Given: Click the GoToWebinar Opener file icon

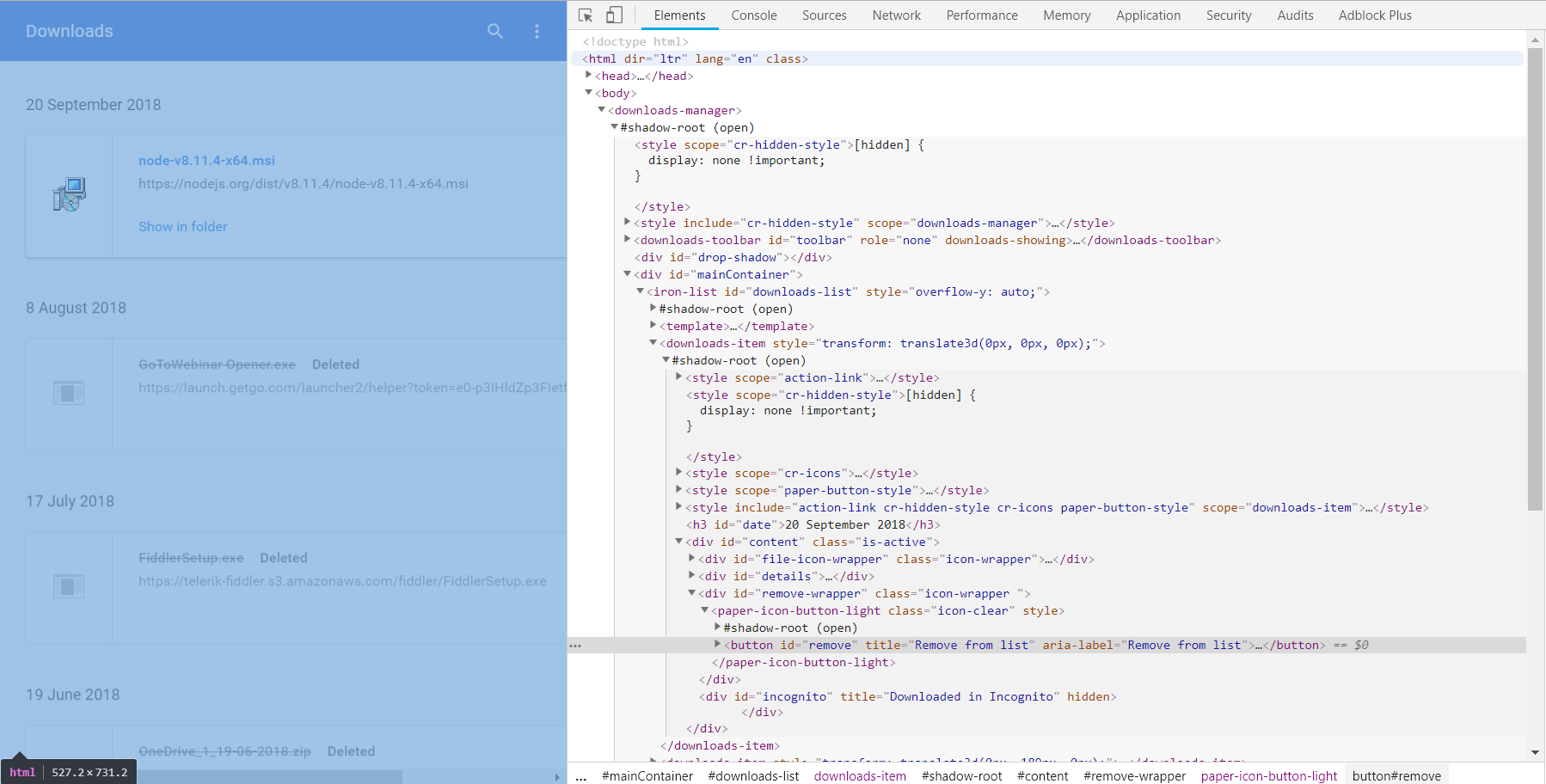Looking at the screenshot, I should point(68,393).
